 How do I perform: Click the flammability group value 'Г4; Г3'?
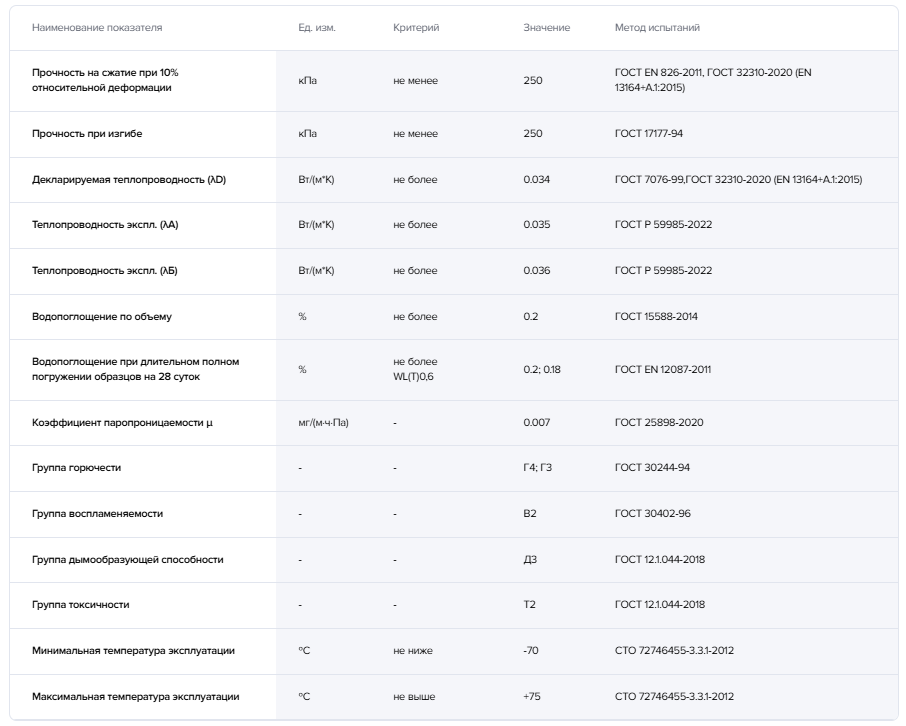(x=537, y=468)
